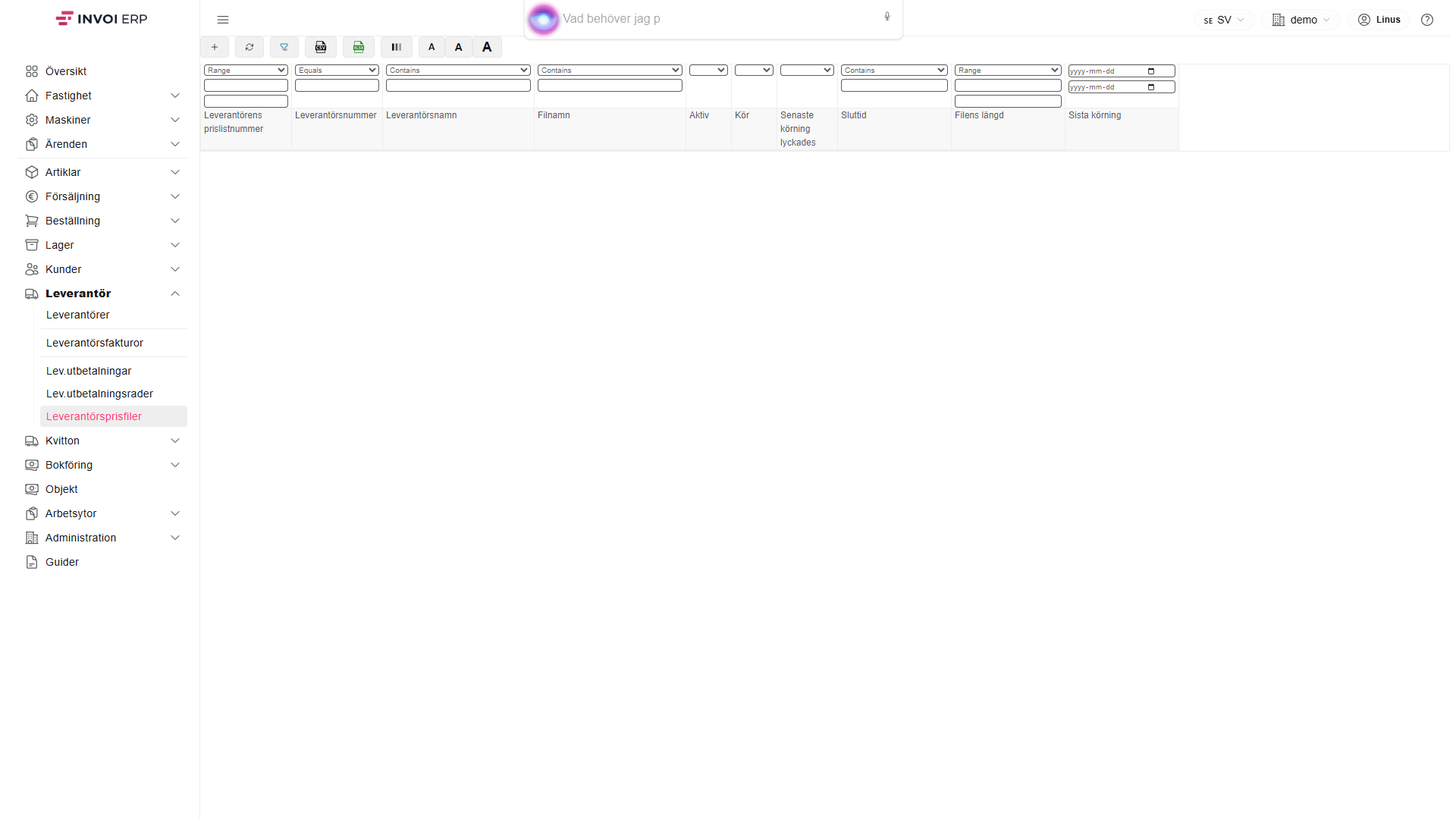Image resolution: width=1456 pixels, height=819 pixels.
Task: Open the demo company dropdown
Action: tap(1301, 20)
